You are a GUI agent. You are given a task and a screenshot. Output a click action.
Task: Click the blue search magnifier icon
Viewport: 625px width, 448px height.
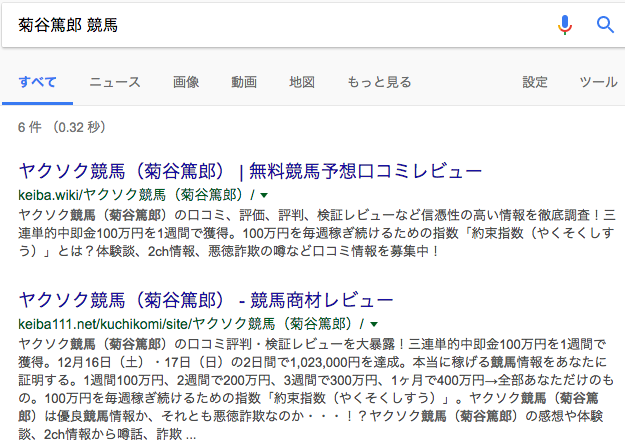(x=605, y=25)
